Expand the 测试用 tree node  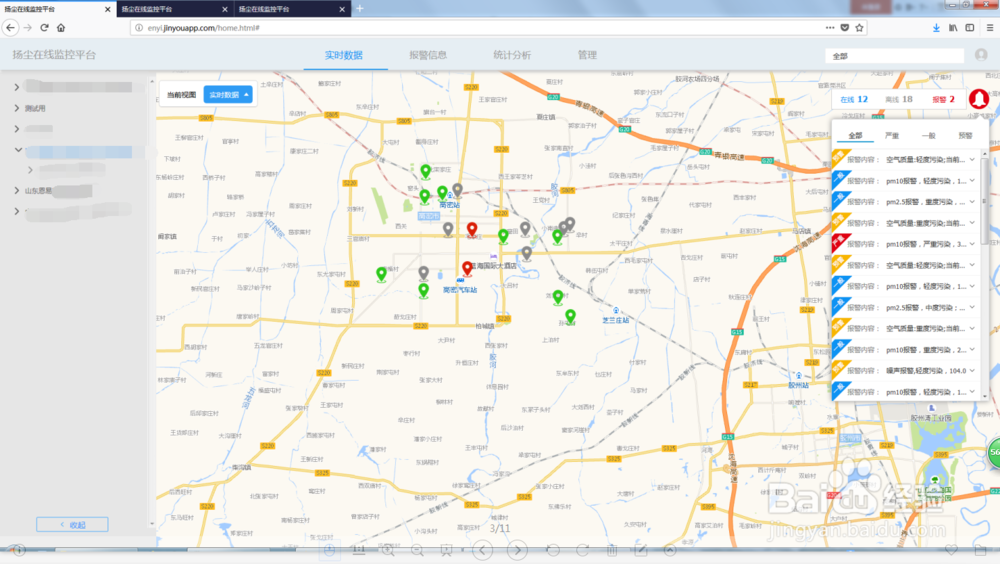[x=17, y=108]
